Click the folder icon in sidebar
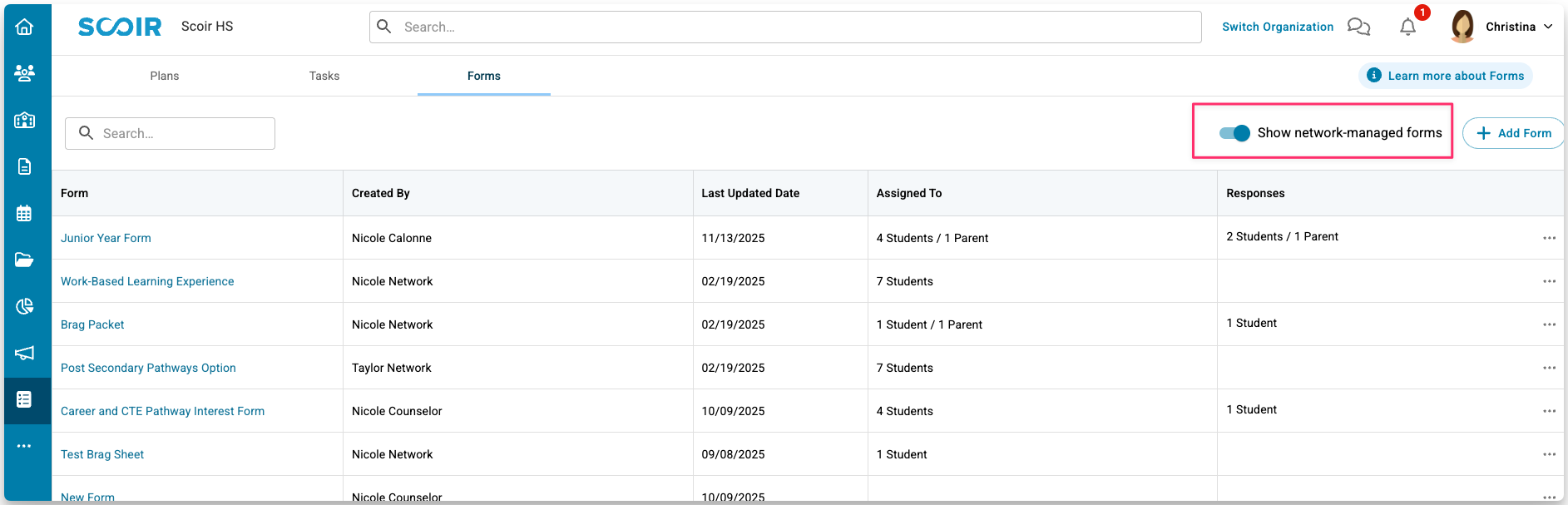Screen dimensions: 1568x505 pyautogui.click(x=25, y=260)
